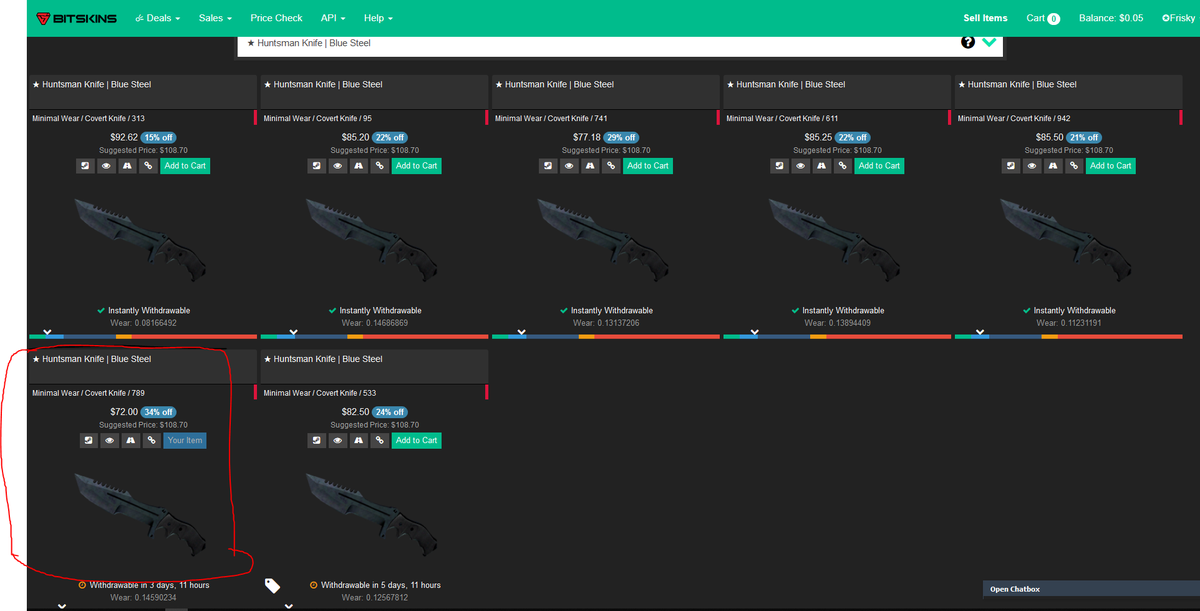
Task: Open Steam icon on the $82.50 listing
Action: tap(318, 440)
